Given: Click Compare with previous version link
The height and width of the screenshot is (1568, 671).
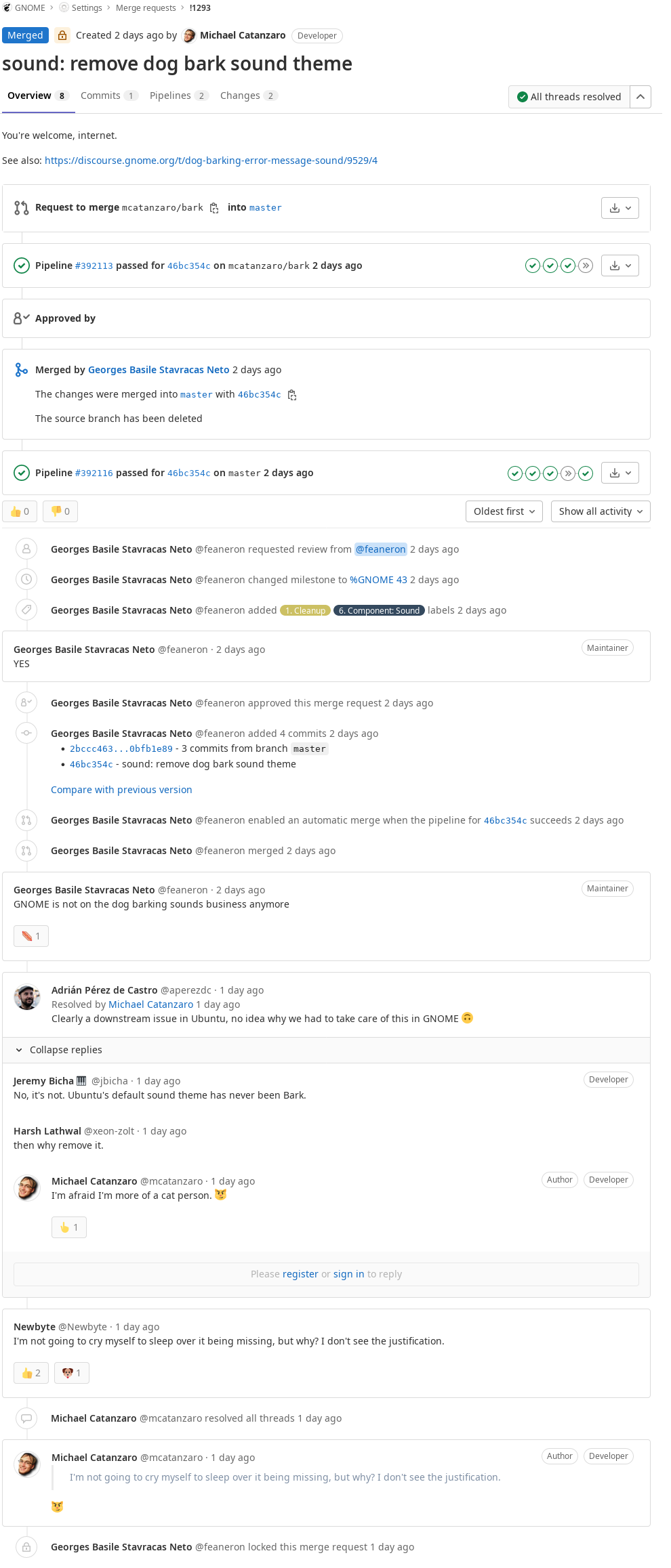Looking at the screenshot, I should [121, 790].
